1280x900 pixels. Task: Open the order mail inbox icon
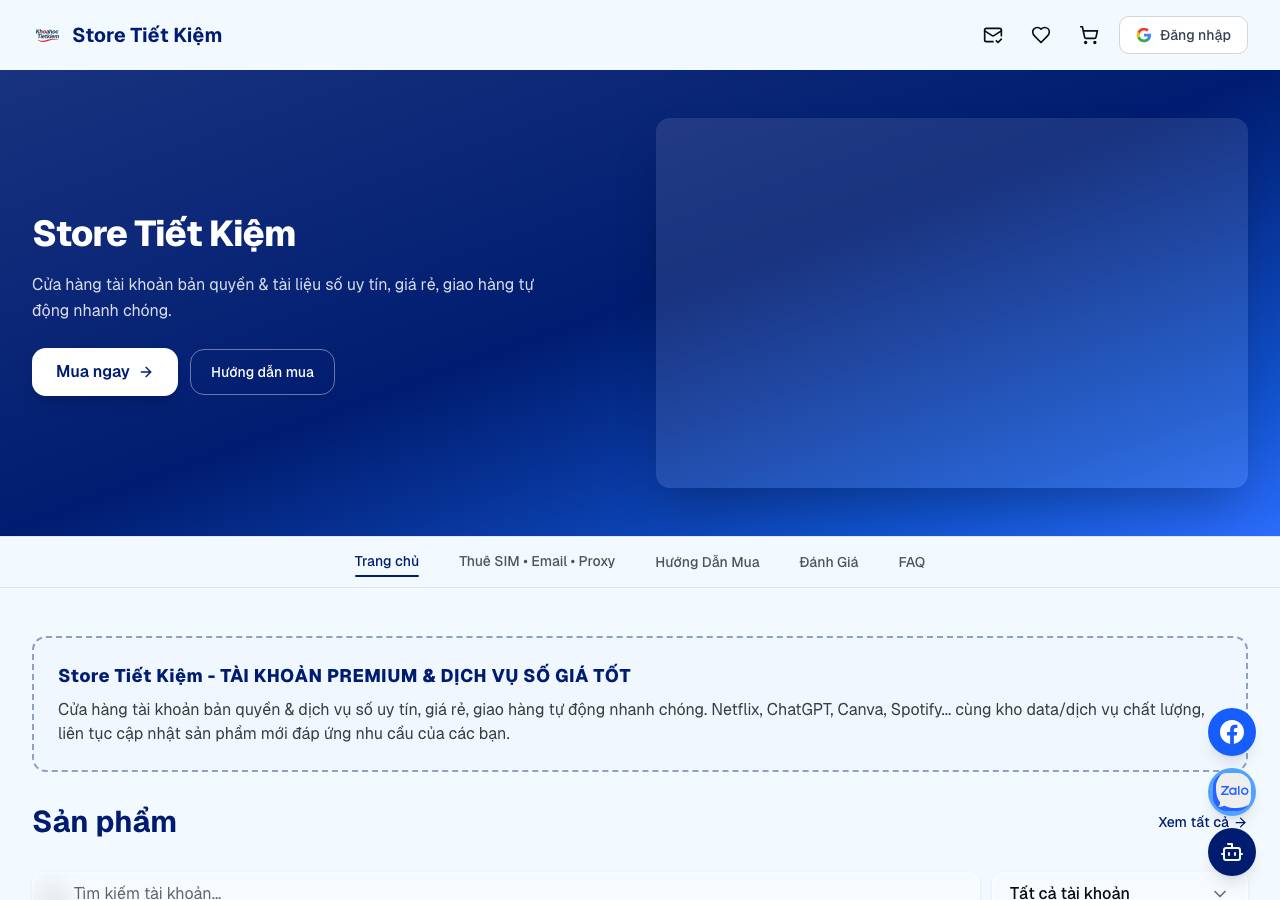coord(993,35)
